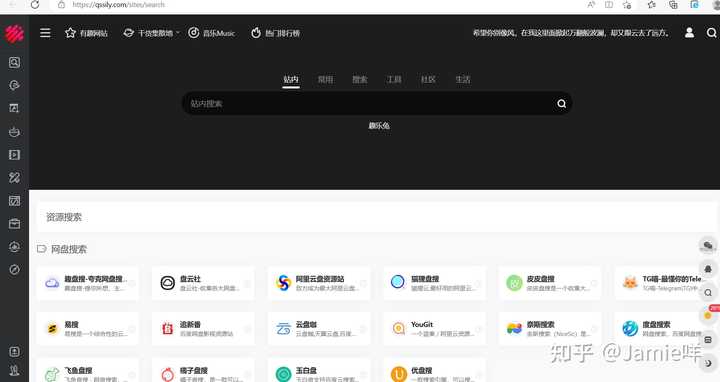Select the 生活 search tab
This screenshot has height=382, width=720.
point(462,79)
